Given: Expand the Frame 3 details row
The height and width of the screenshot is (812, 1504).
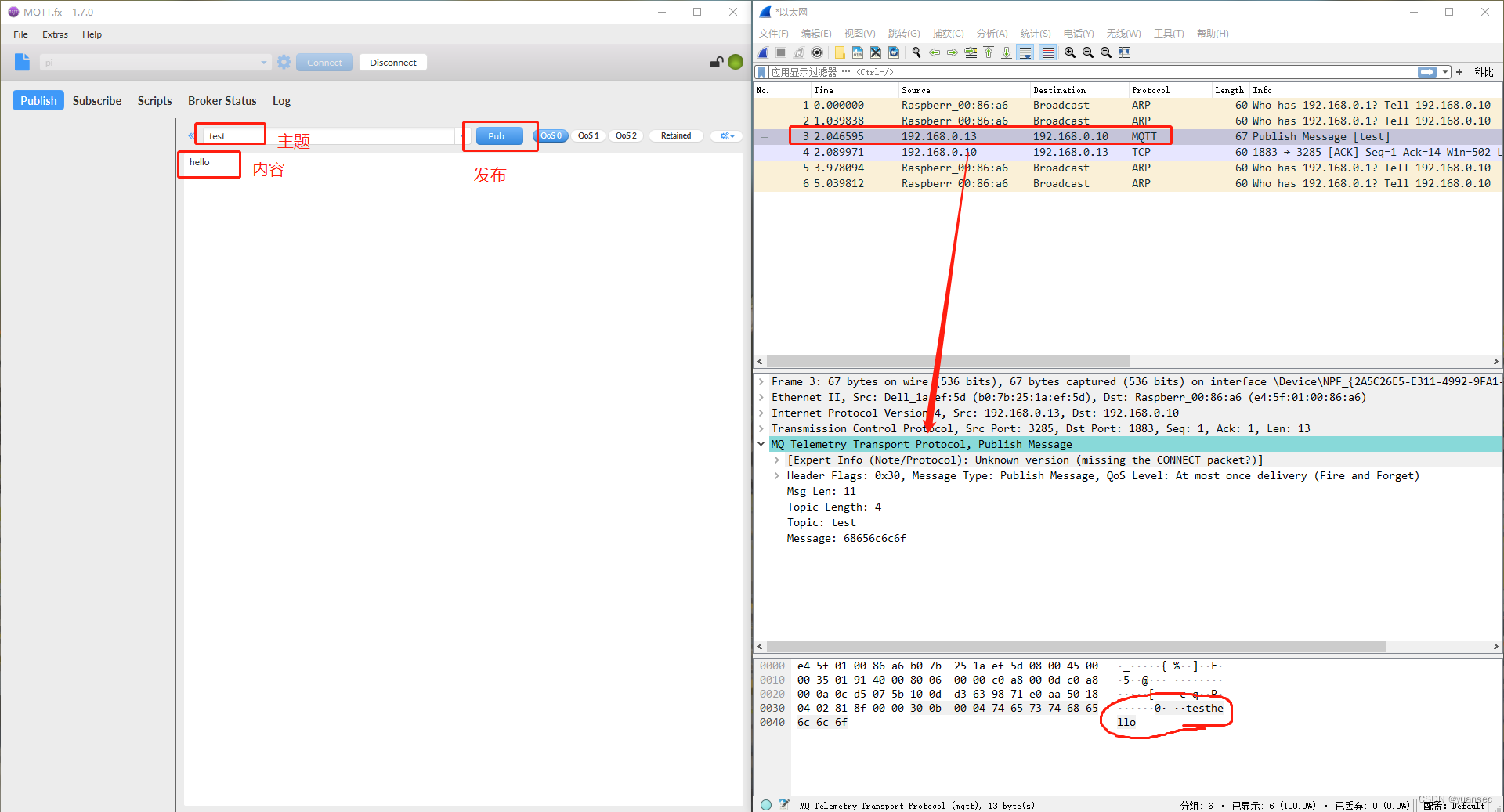Looking at the screenshot, I should pos(761,381).
